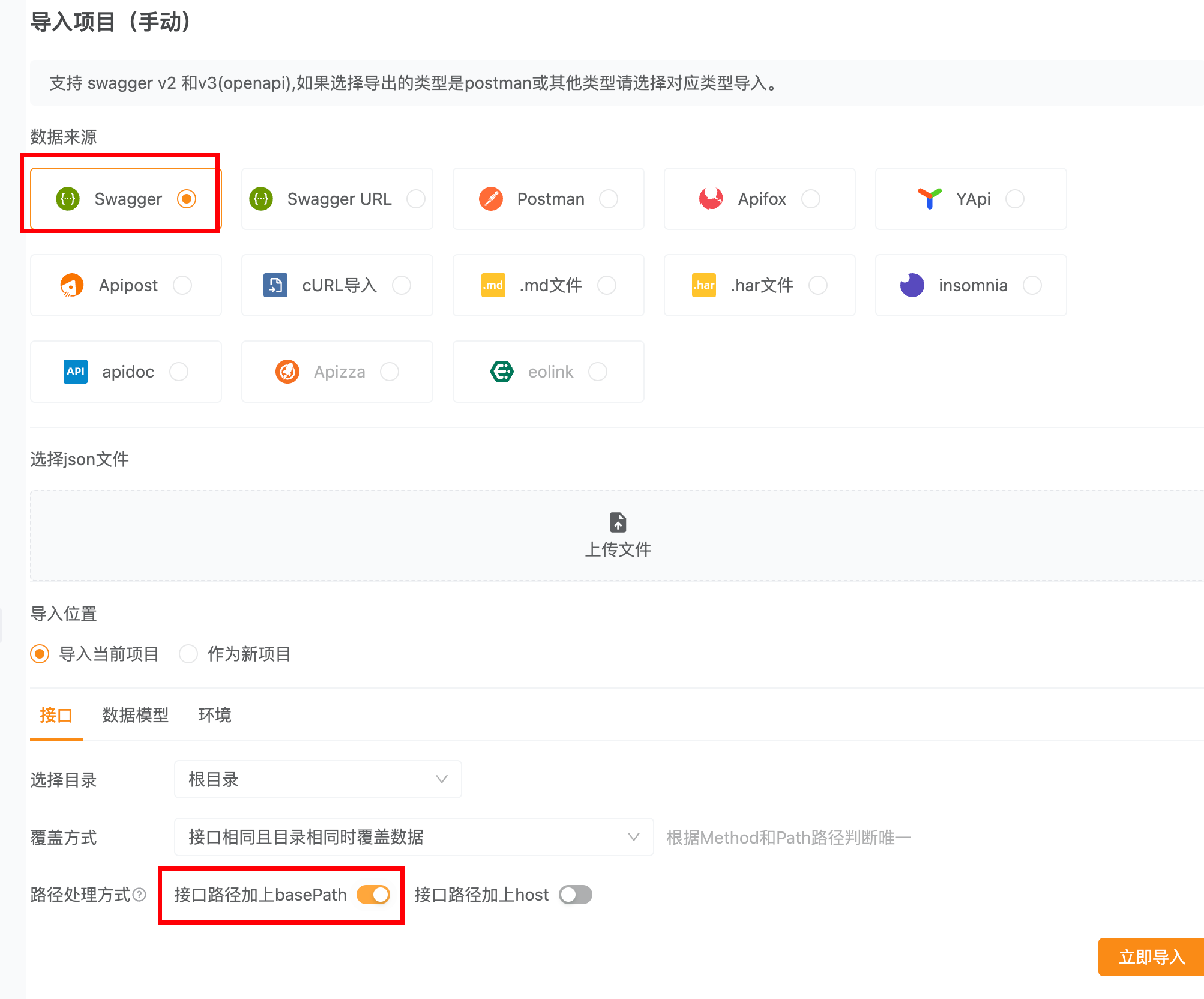This screenshot has width=1204, height=999.
Task: Select the Postman radio button
Action: (609, 199)
